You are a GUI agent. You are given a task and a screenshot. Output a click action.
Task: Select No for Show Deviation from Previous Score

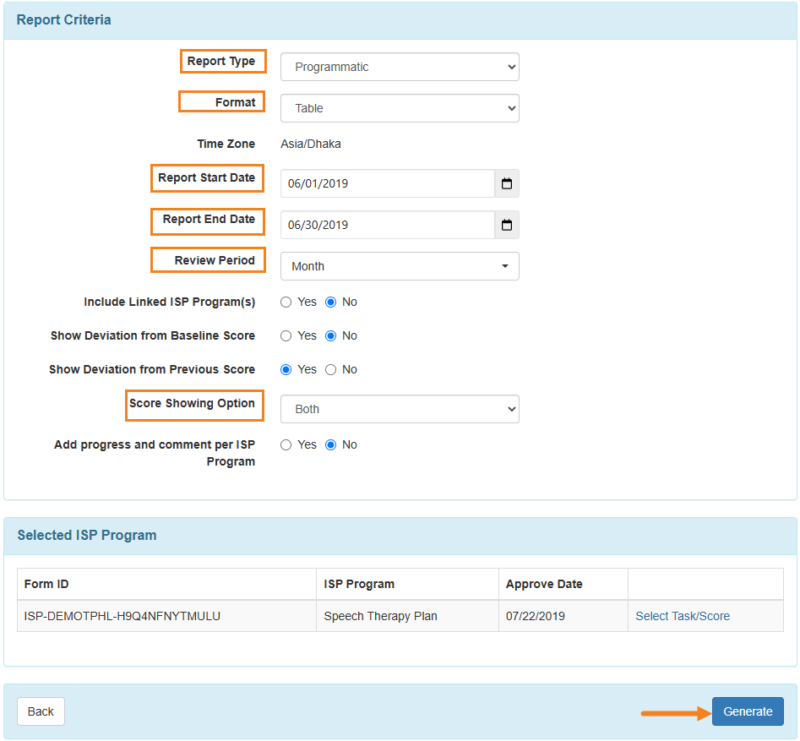coord(331,369)
